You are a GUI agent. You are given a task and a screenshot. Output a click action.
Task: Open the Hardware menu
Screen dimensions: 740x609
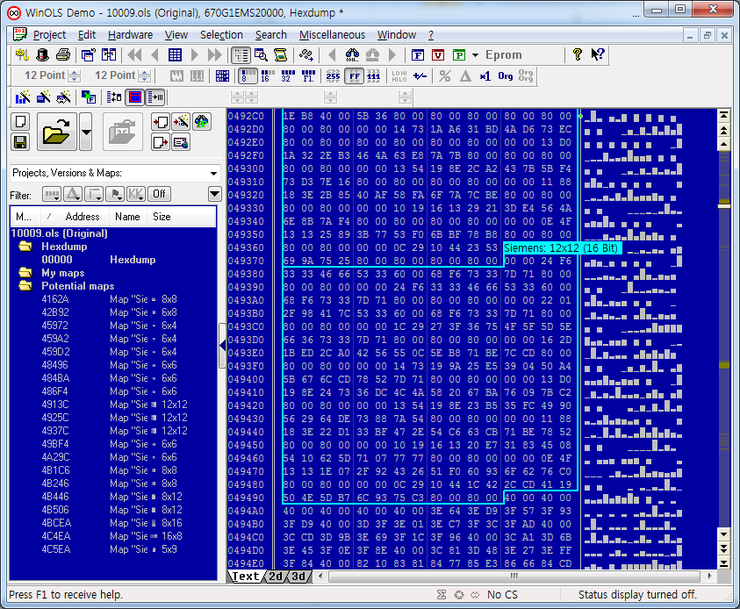coord(130,35)
